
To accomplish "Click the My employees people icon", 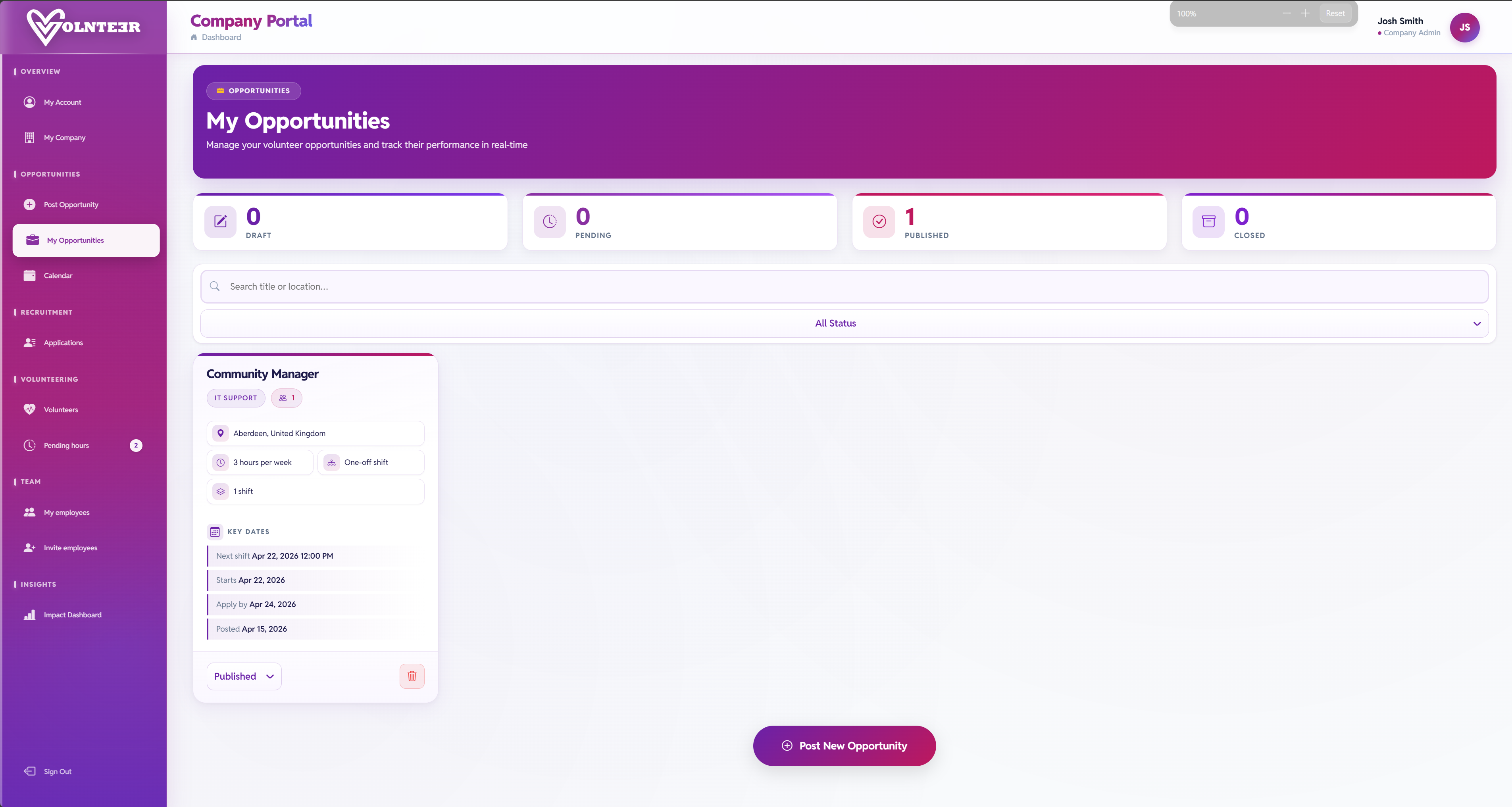I will coord(29,512).
